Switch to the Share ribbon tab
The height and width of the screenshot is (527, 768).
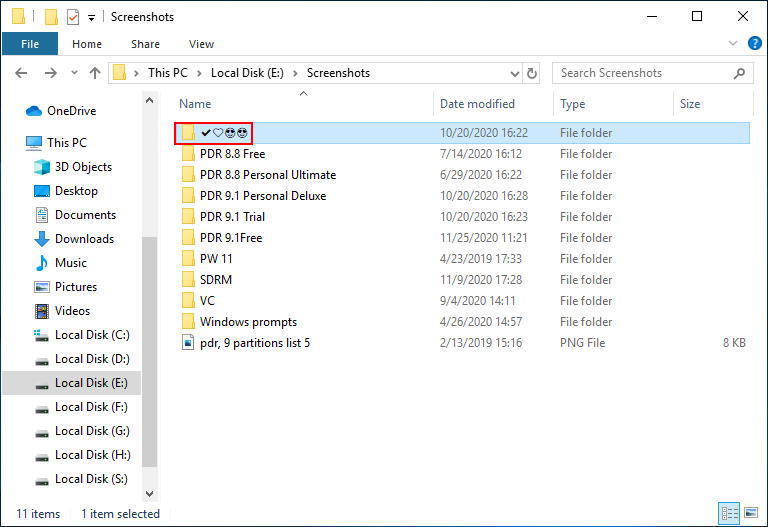[145, 44]
